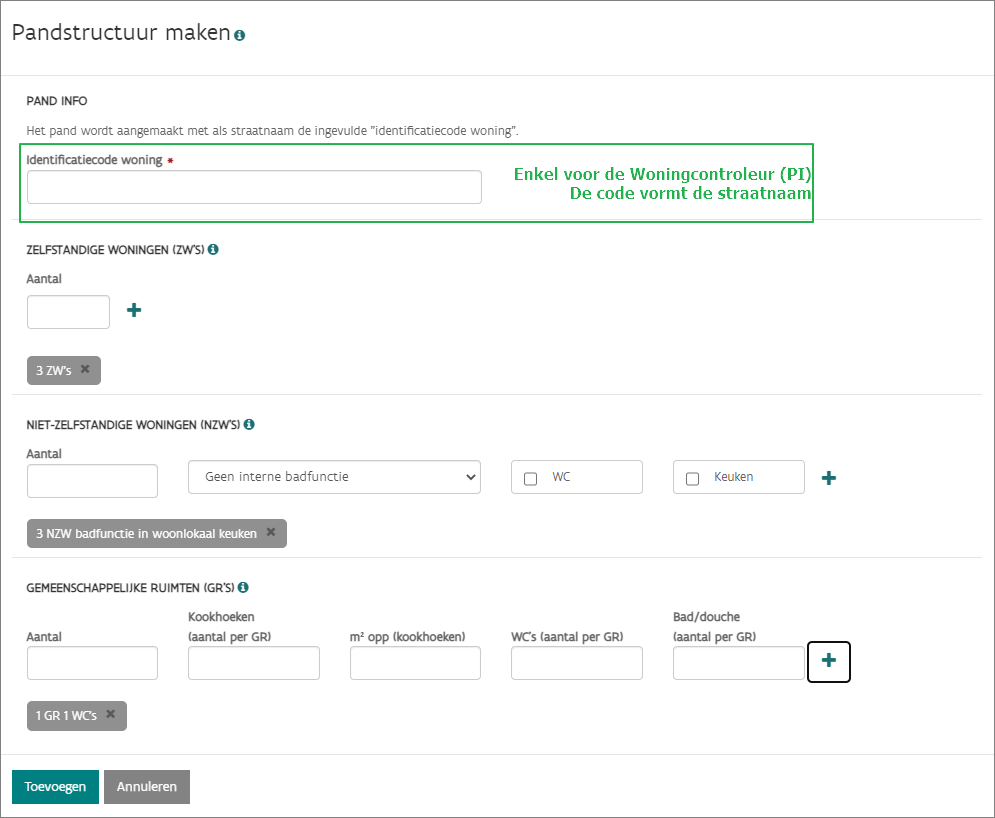Select the Kookhoeken aantal per GR field

pyautogui.click(x=254, y=663)
